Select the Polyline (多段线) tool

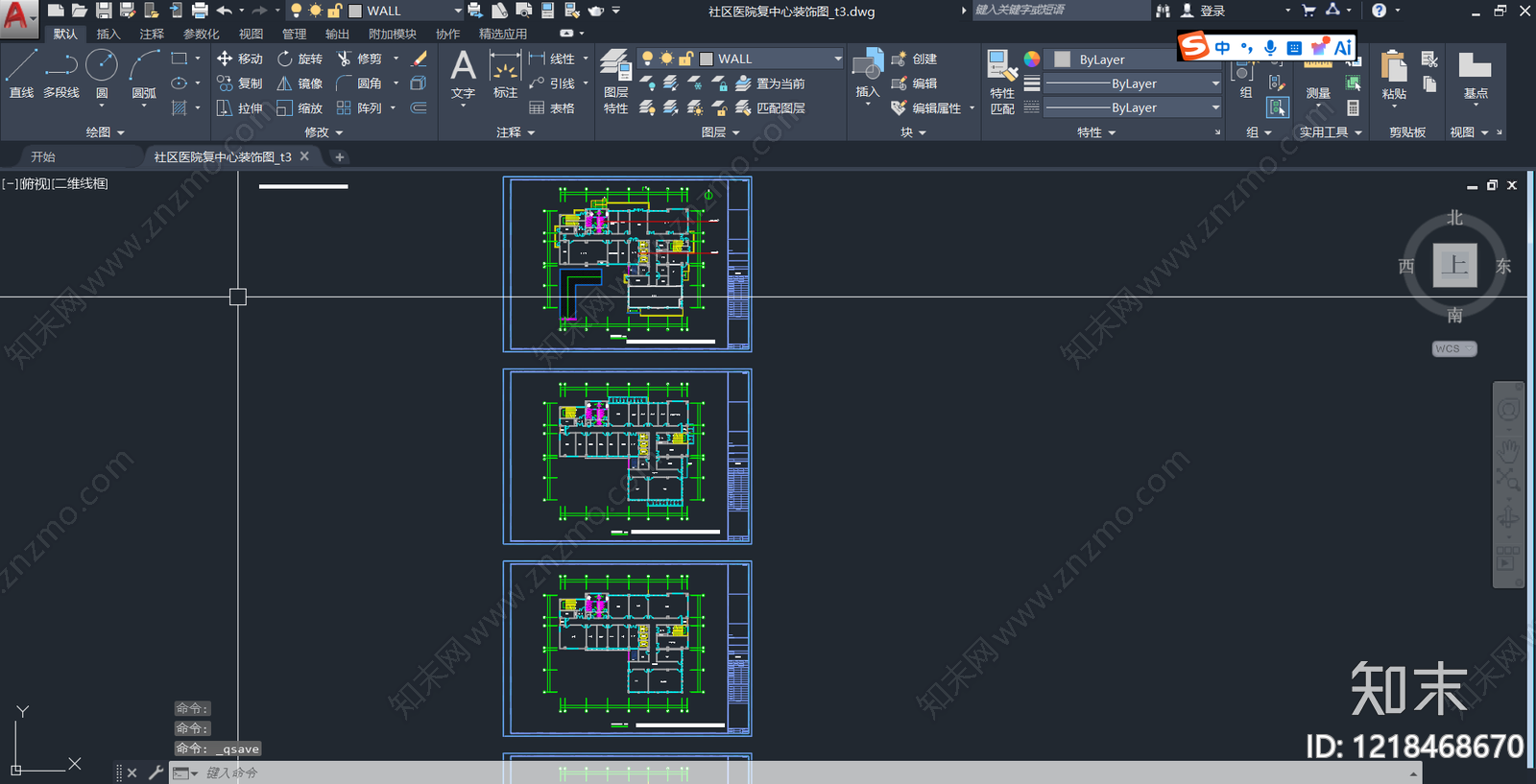click(61, 74)
